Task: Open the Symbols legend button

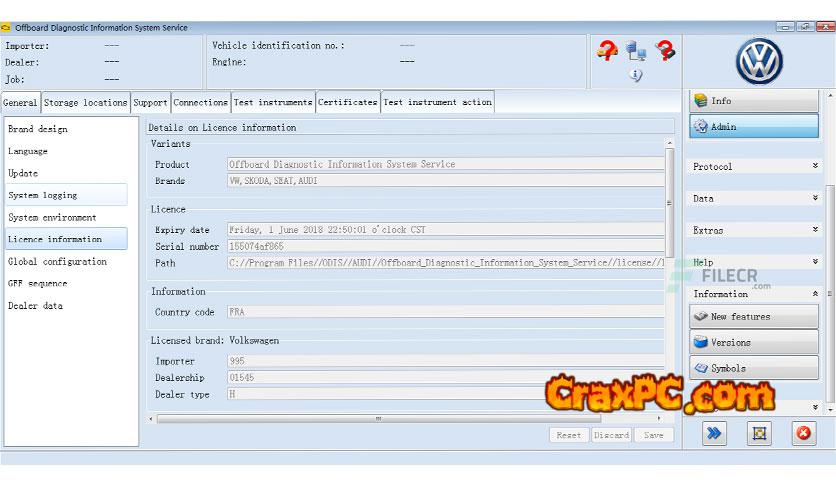Action: coord(754,368)
